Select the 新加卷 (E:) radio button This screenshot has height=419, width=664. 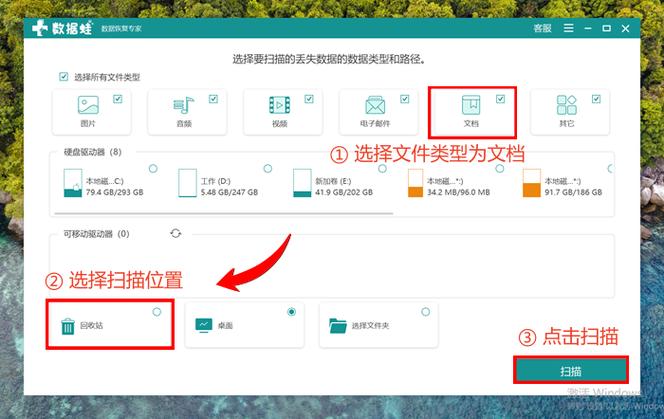[382, 169]
